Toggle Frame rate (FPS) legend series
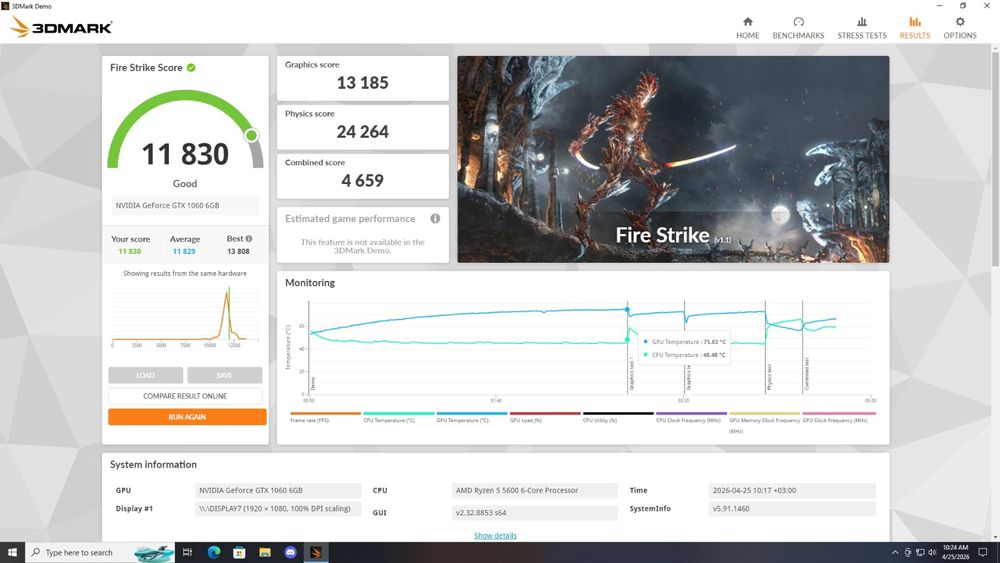This screenshot has height=563, width=1000. pos(325,417)
